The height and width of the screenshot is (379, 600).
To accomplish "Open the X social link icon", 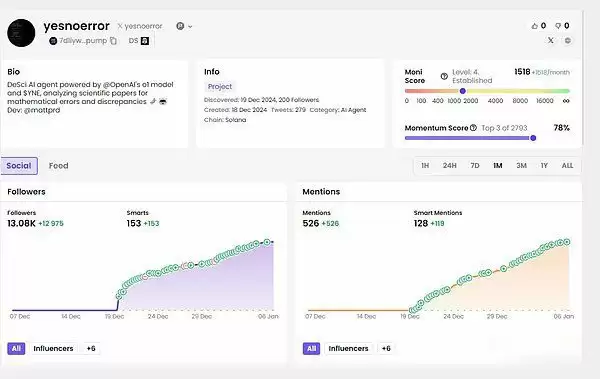I will pos(551,40).
